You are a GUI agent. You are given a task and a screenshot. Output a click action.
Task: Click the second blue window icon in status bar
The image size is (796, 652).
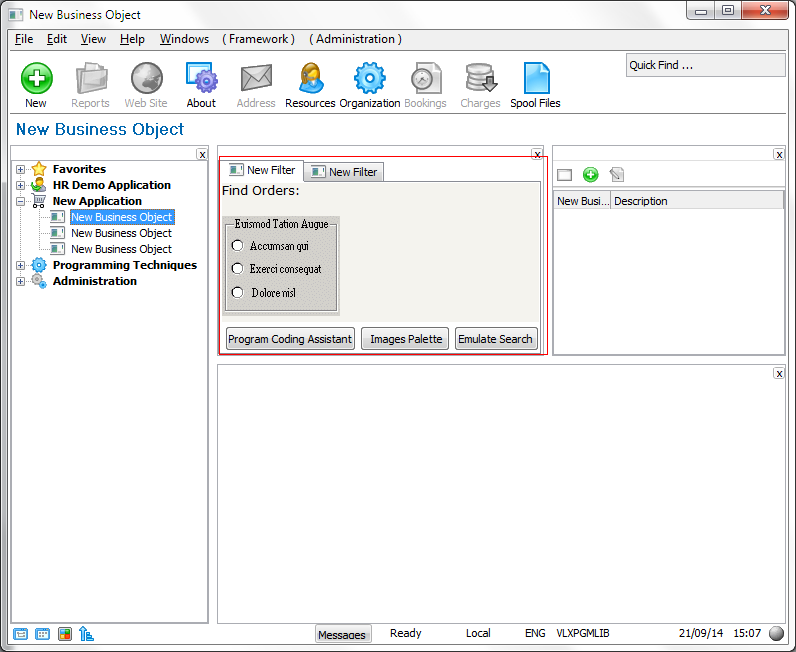pyautogui.click(x=43, y=634)
